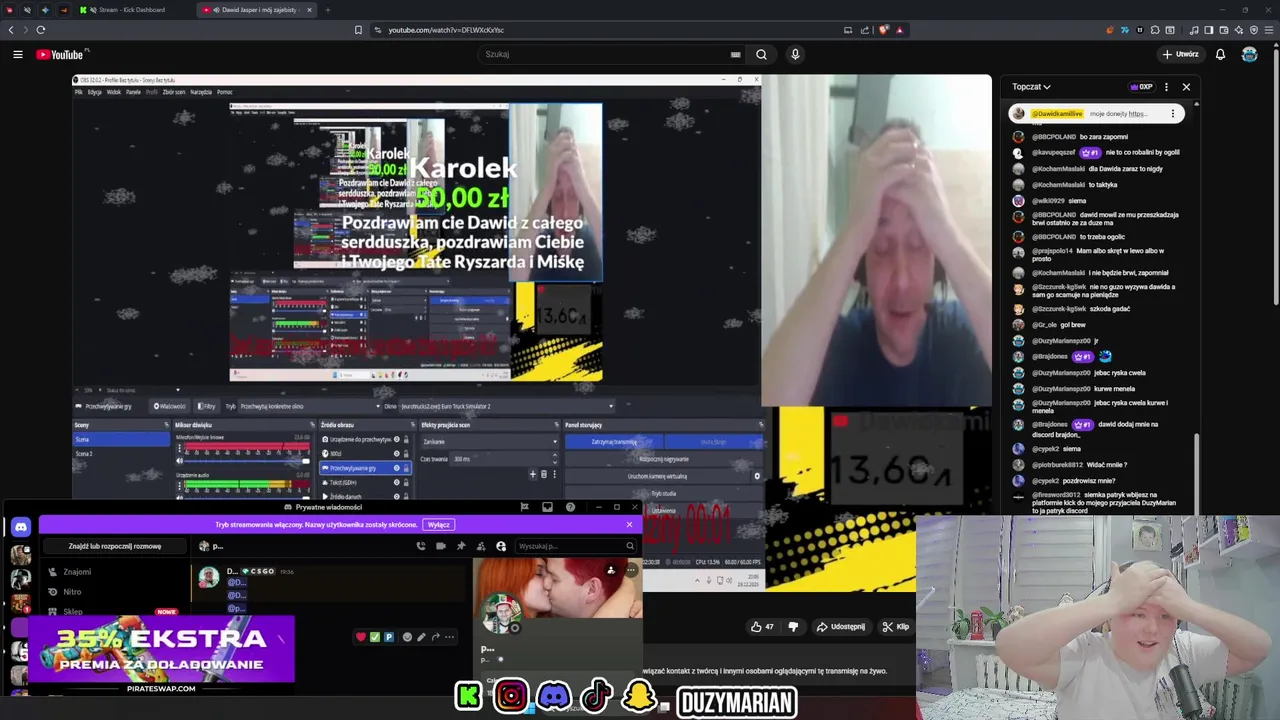Show pinned messages in Discord chat
The height and width of the screenshot is (720, 1280).
pos(461,546)
